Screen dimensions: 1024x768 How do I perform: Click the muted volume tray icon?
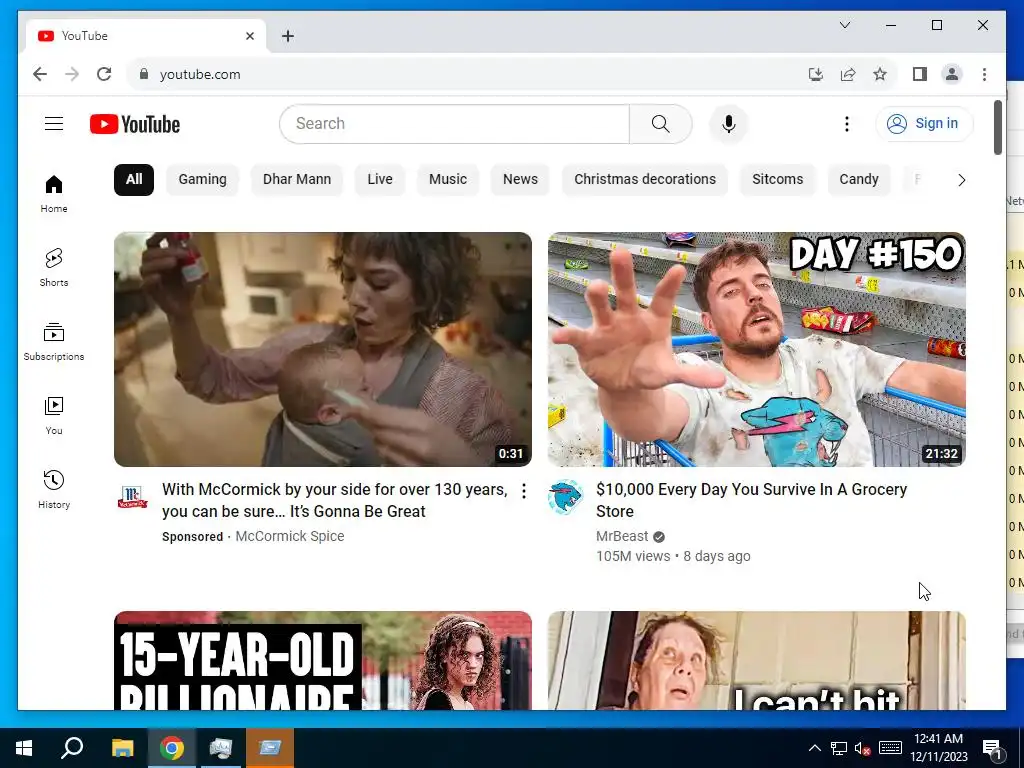863,748
